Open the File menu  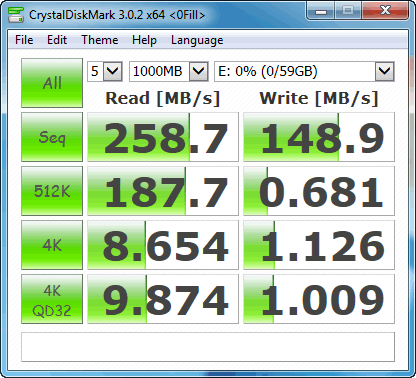[24, 40]
